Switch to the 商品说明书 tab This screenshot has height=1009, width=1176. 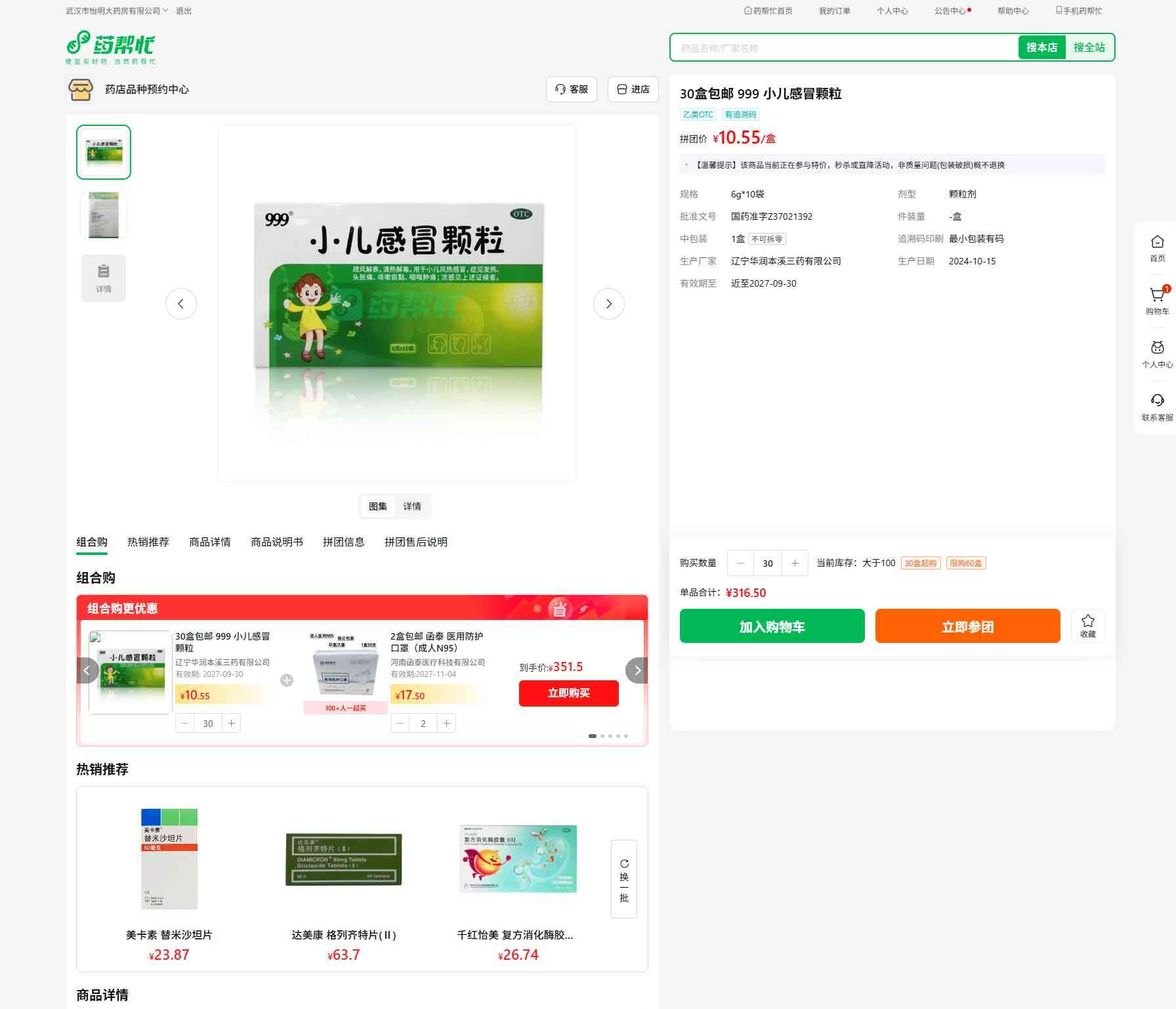276,542
